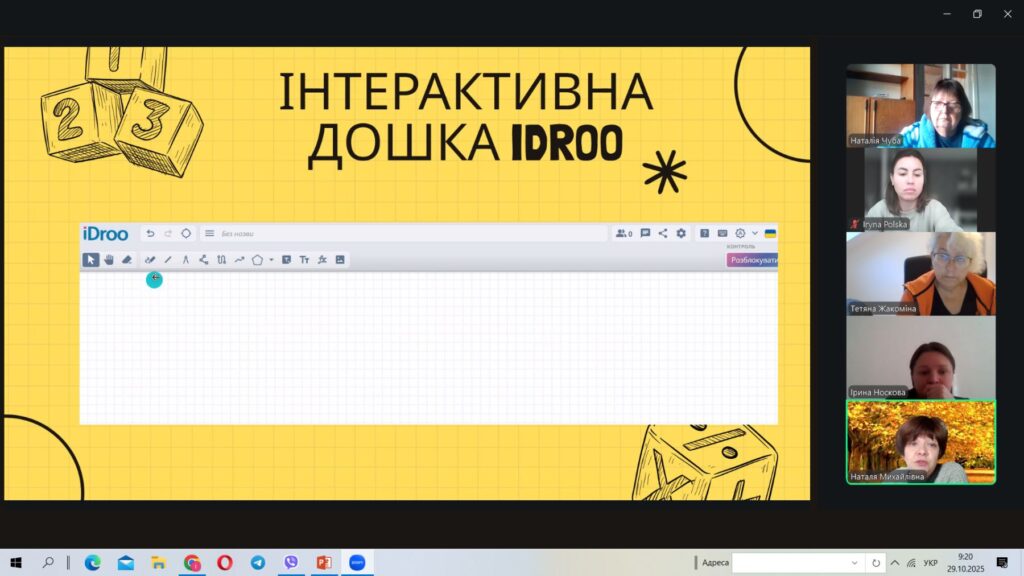The image size is (1024, 576).
Task: Open the iDroo chat icon
Action: 645,234
